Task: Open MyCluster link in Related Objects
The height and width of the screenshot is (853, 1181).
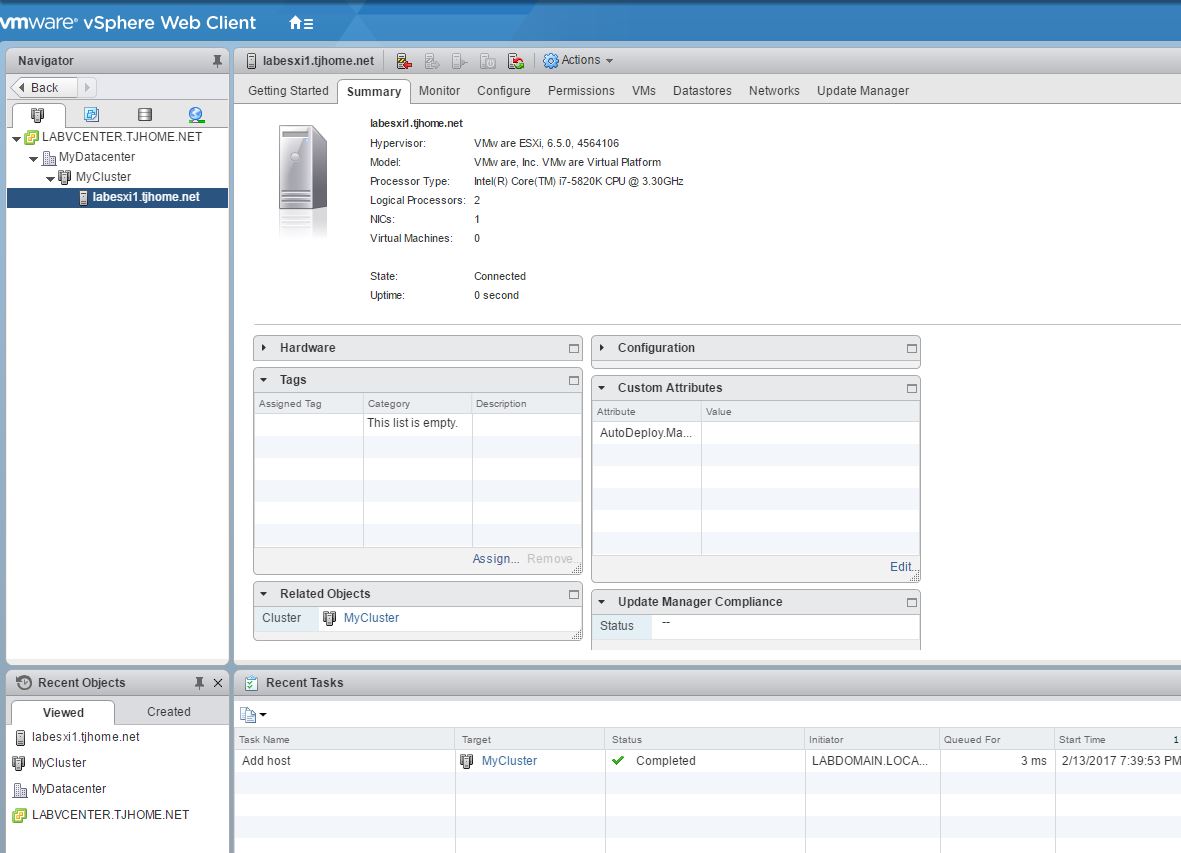Action: [x=371, y=618]
